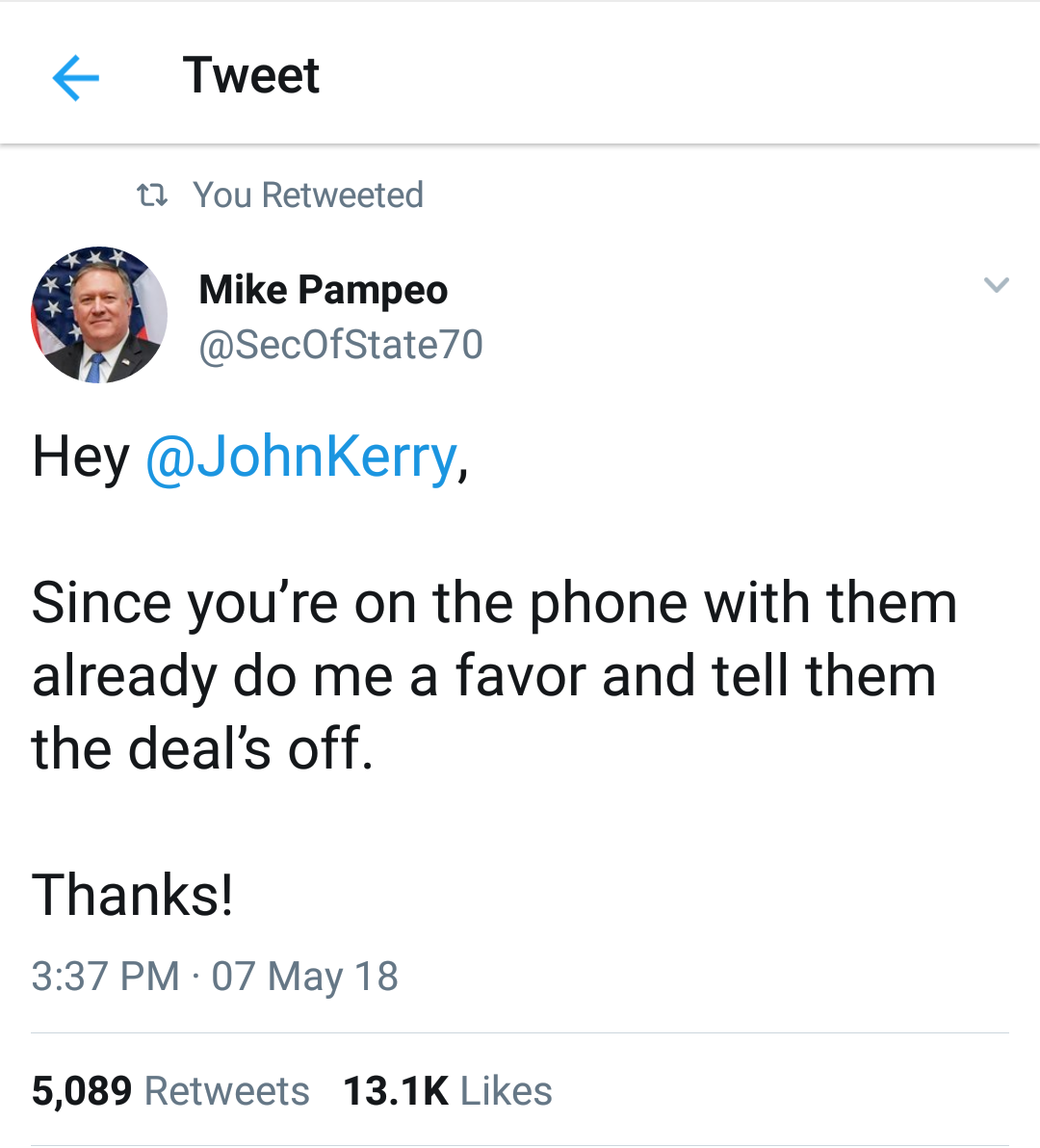The width and height of the screenshot is (1040, 1148).
Task: Go back using the blue arrow
Action: [76, 77]
